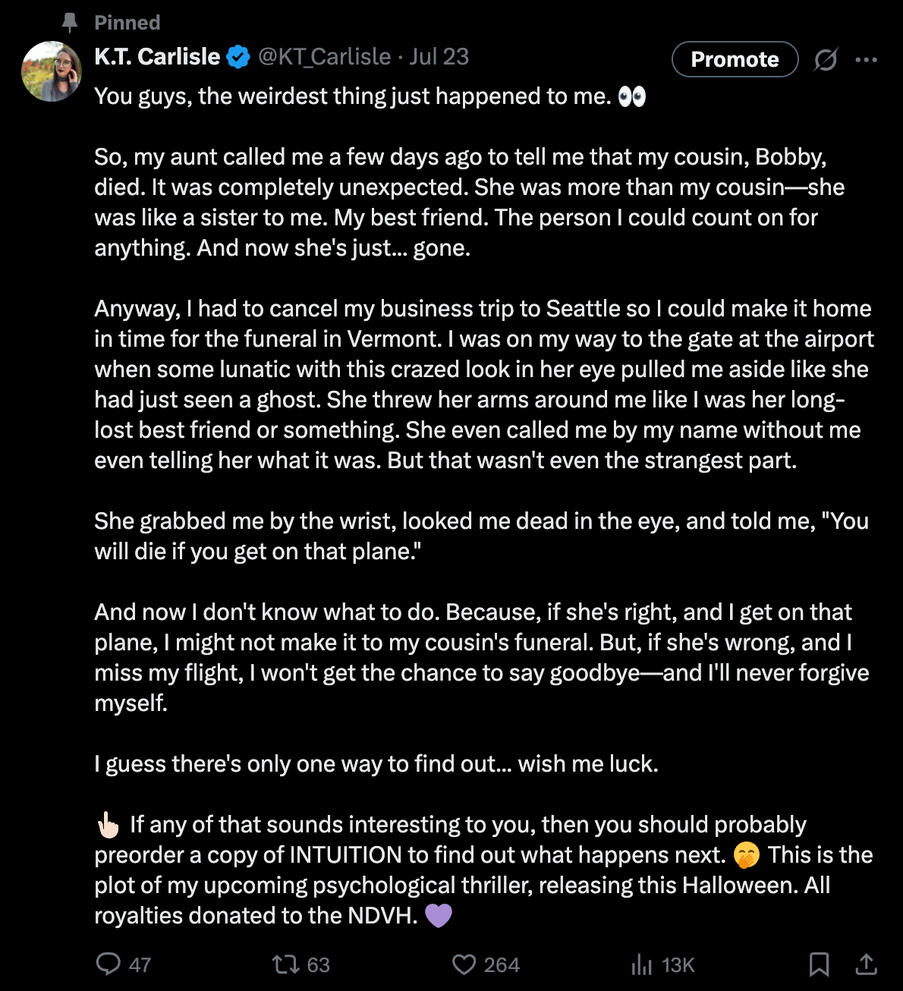Click the 63 reposts count
The width and height of the screenshot is (903, 991).
[x=318, y=964]
